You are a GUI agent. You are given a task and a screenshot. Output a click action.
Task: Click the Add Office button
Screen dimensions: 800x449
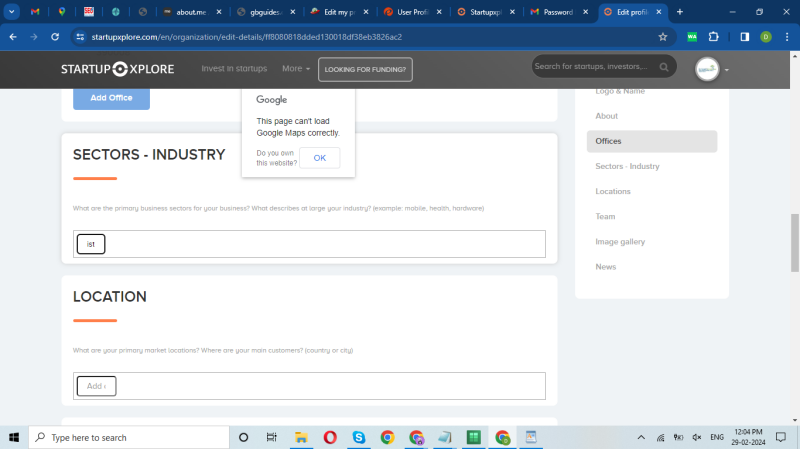click(x=111, y=98)
